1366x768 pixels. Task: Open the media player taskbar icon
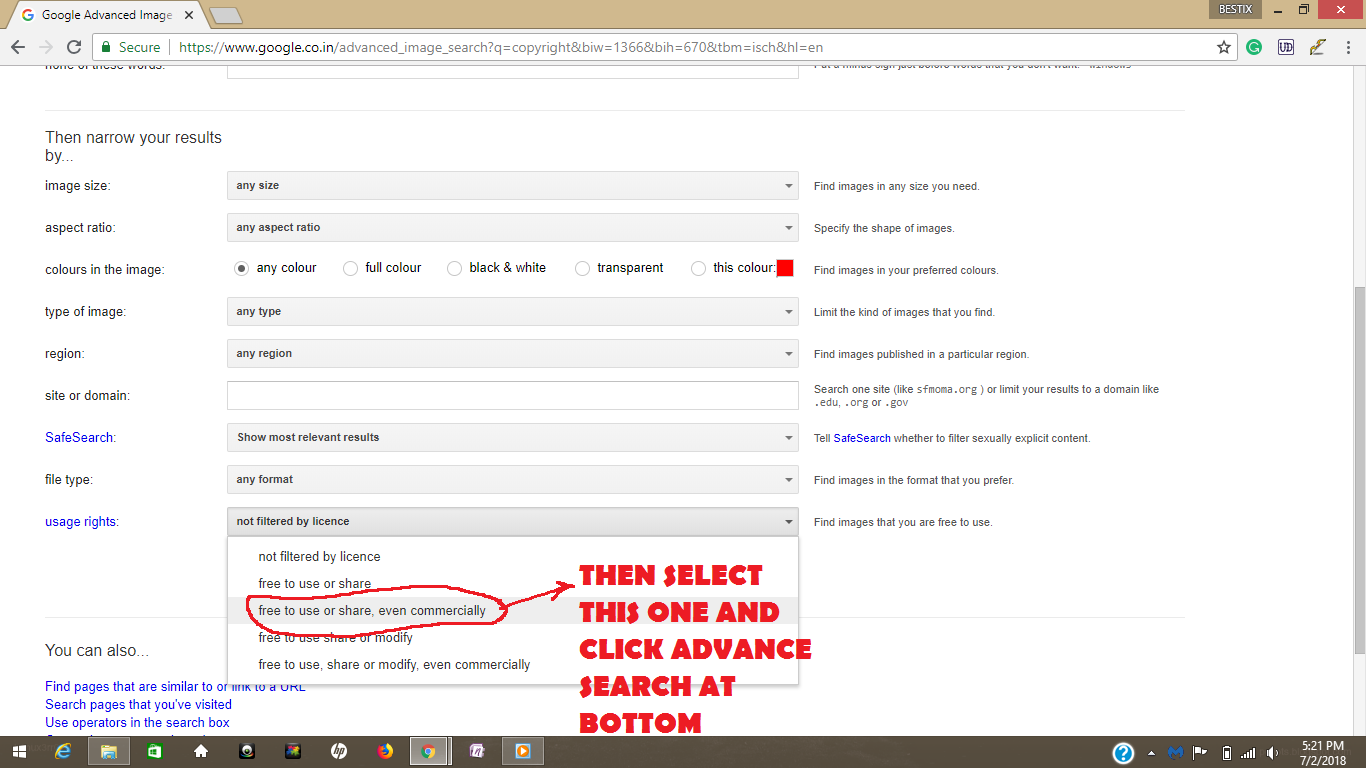(522, 752)
